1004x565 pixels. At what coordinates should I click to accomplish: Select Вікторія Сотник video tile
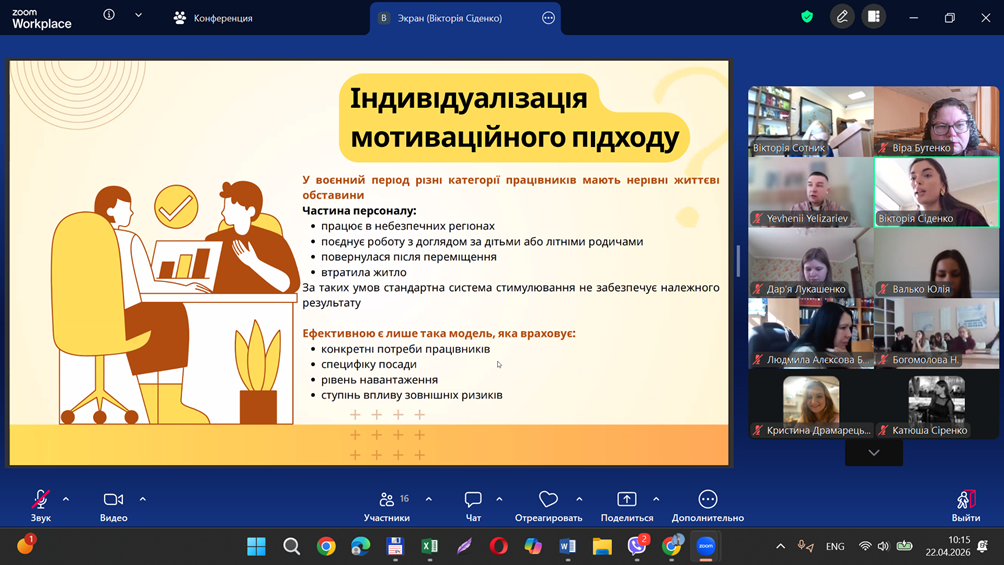pyautogui.click(x=811, y=121)
